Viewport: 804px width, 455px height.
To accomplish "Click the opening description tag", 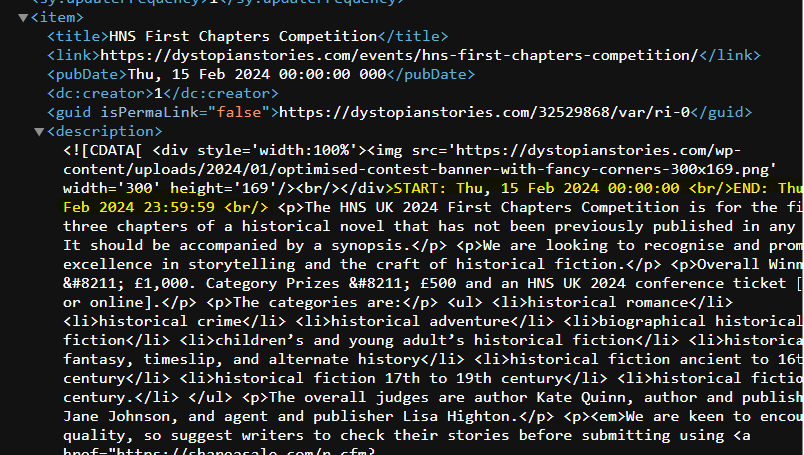I will pos(105,131).
